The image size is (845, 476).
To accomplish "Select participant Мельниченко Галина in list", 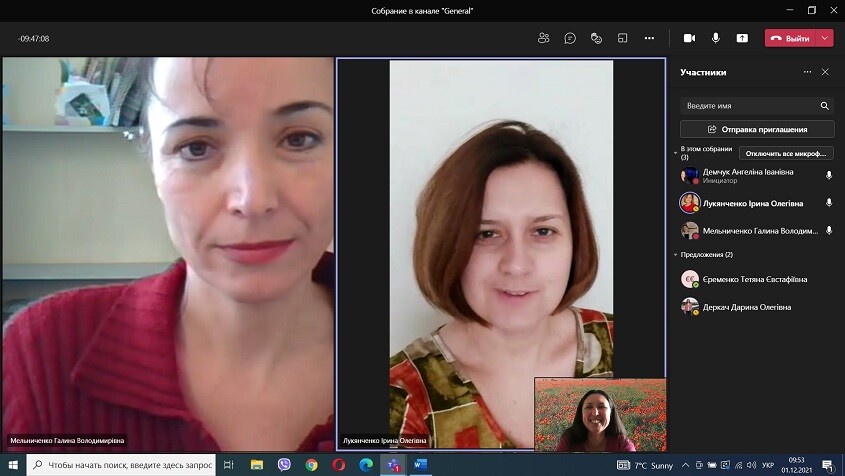I will point(757,231).
